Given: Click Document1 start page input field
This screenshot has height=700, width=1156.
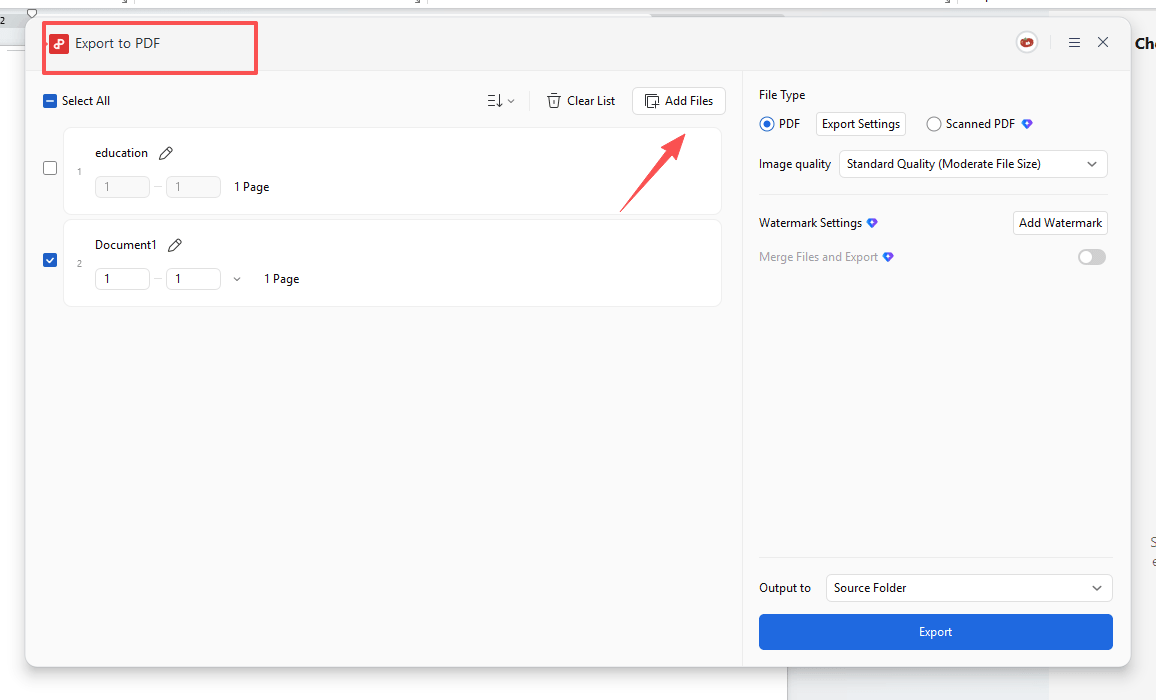Looking at the screenshot, I should coord(122,279).
